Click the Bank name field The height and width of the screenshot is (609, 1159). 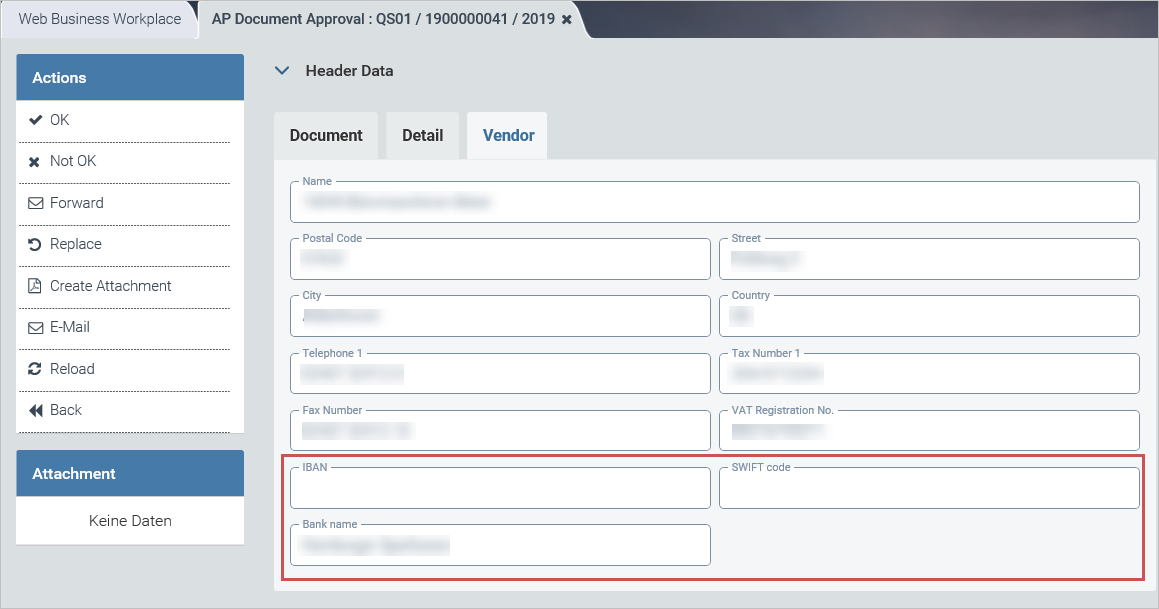(500, 546)
